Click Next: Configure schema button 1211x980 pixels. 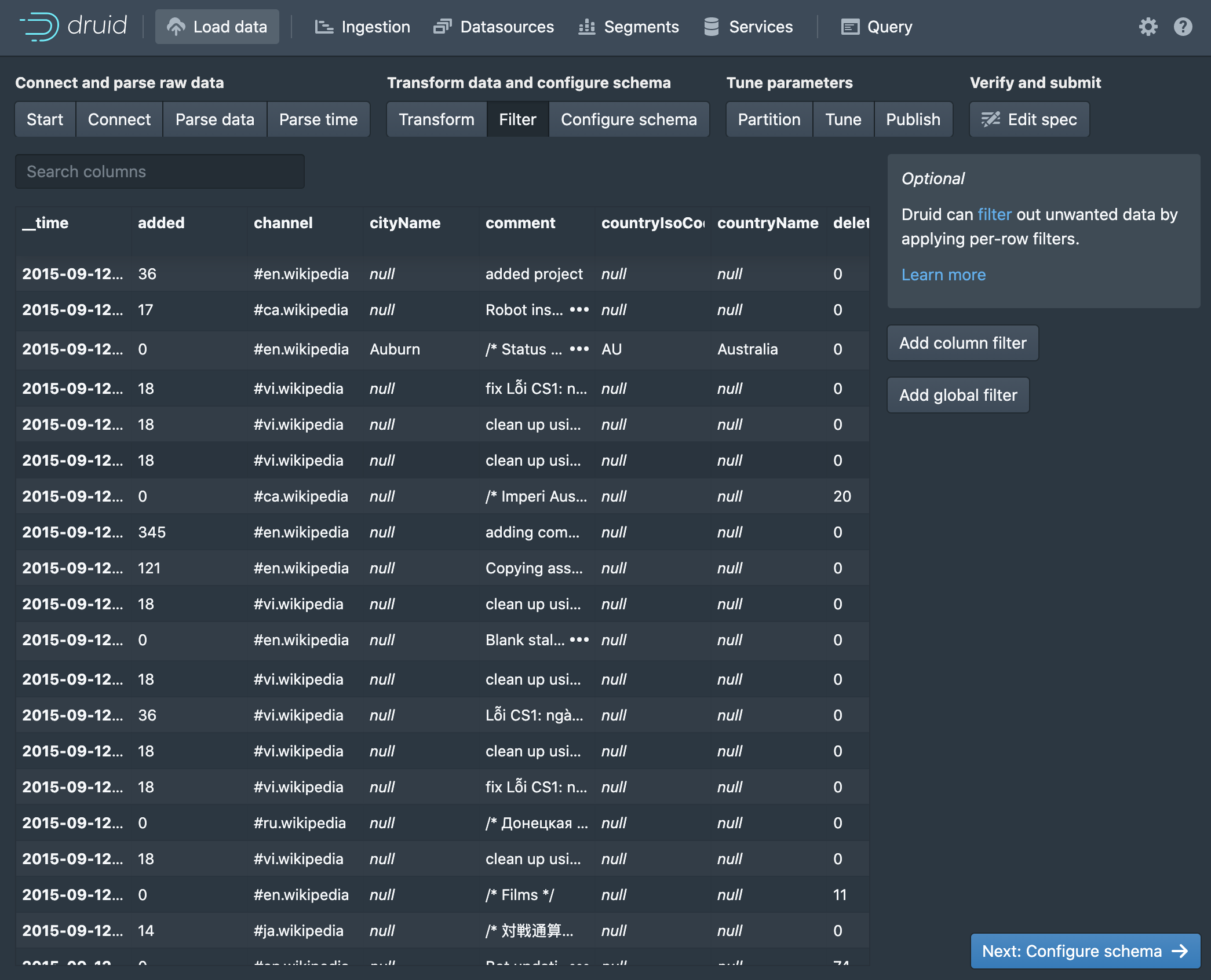1085,951
